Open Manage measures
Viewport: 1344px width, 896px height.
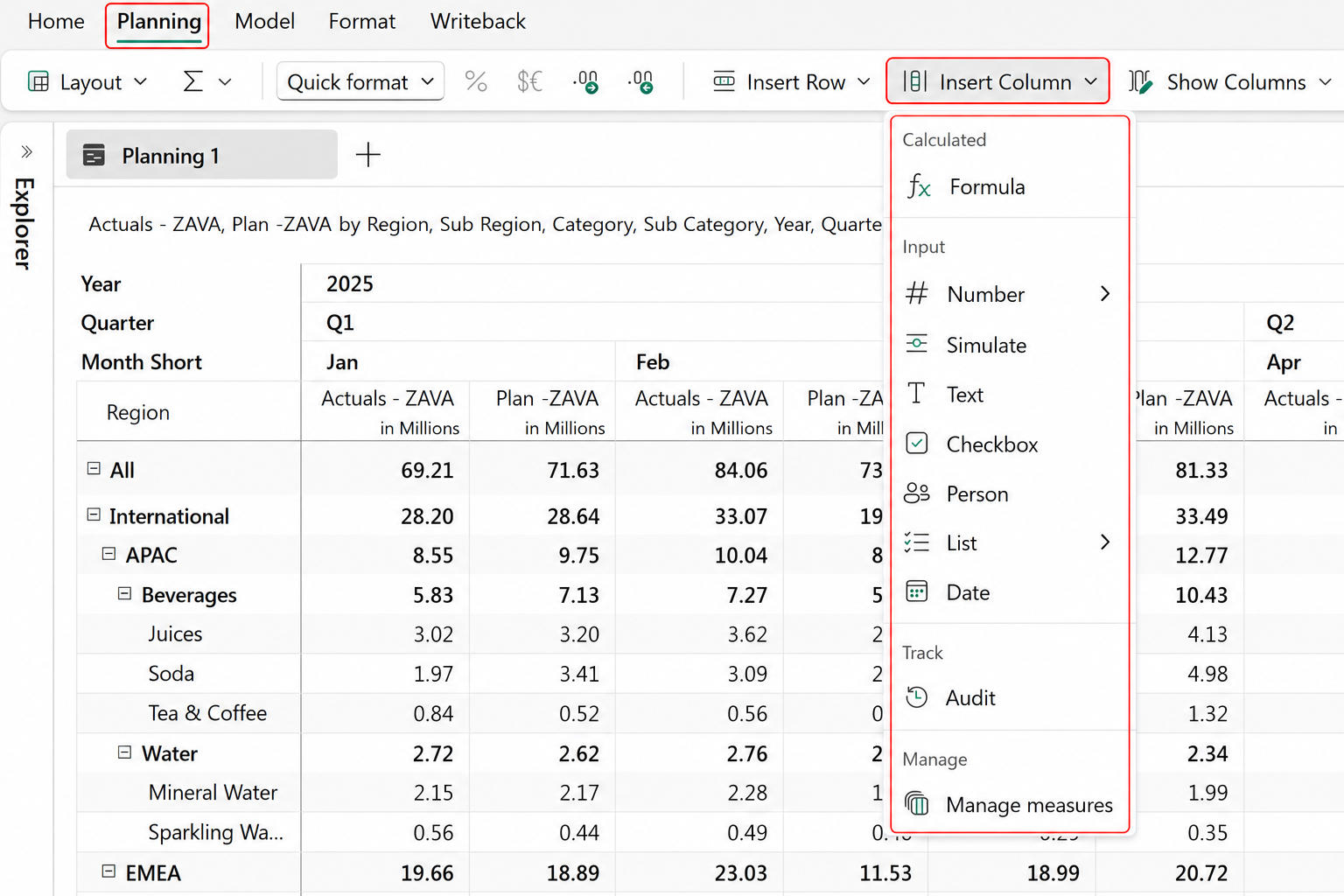click(x=1010, y=804)
